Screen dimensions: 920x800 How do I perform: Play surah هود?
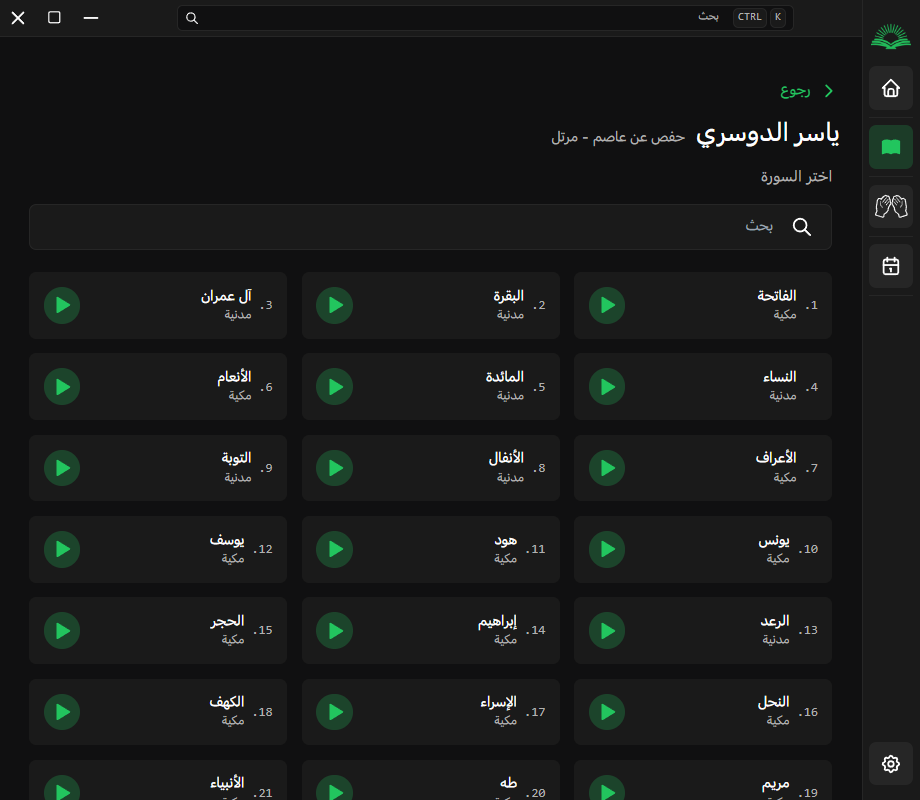334,549
